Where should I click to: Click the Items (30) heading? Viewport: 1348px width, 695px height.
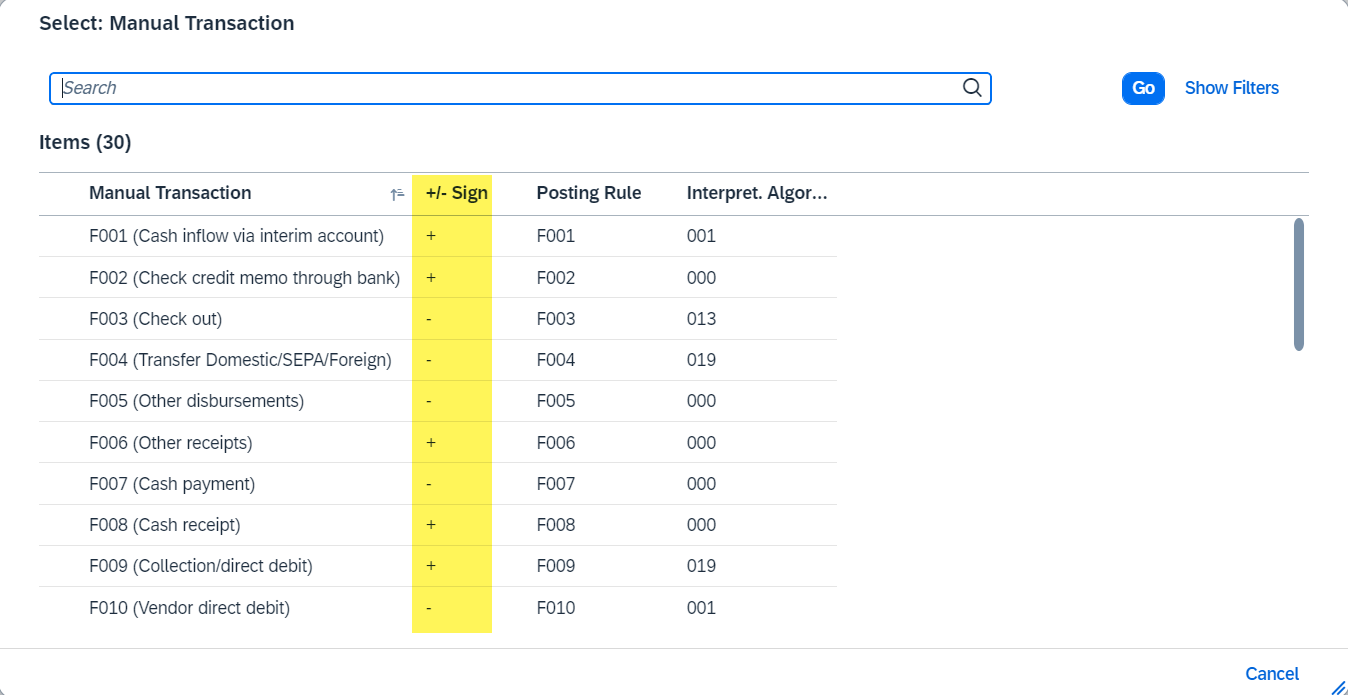[x=85, y=142]
